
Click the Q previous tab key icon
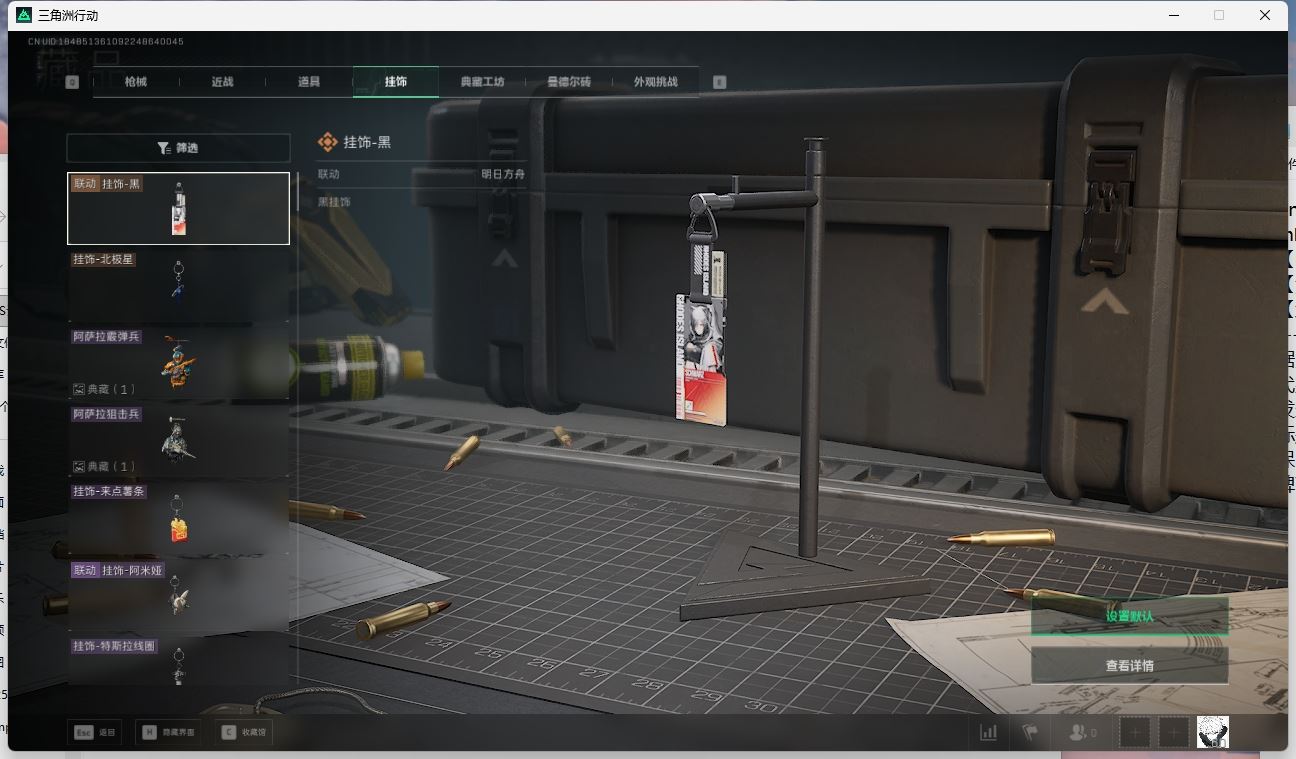[x=72, y=82]
